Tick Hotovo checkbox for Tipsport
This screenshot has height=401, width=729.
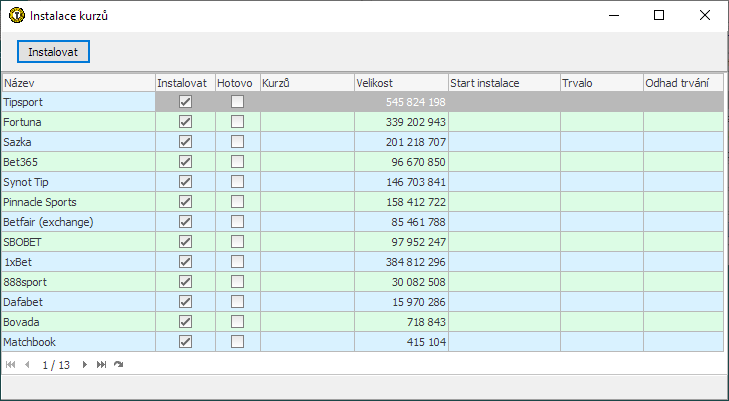point(238,101)
